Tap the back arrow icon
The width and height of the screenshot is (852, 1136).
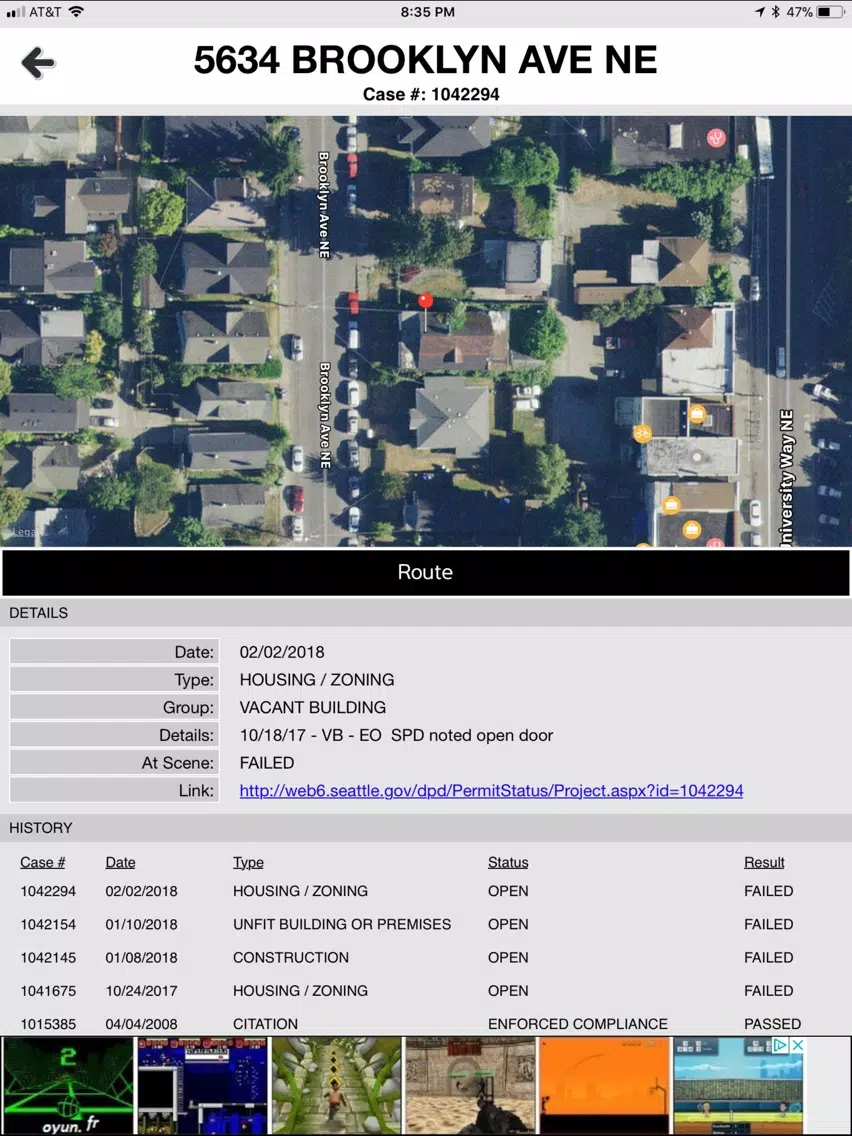(x=38, y=63)
